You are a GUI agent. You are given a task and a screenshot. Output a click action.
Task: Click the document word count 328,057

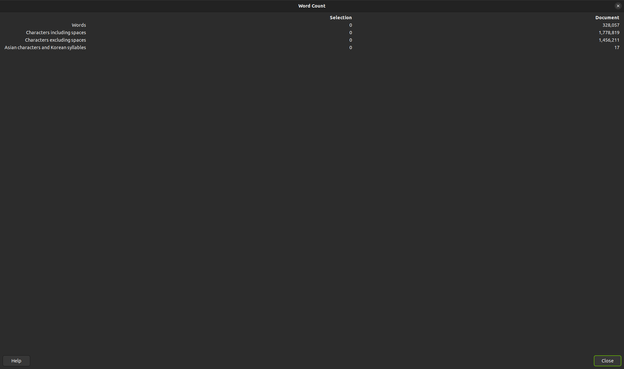[611, 25]
